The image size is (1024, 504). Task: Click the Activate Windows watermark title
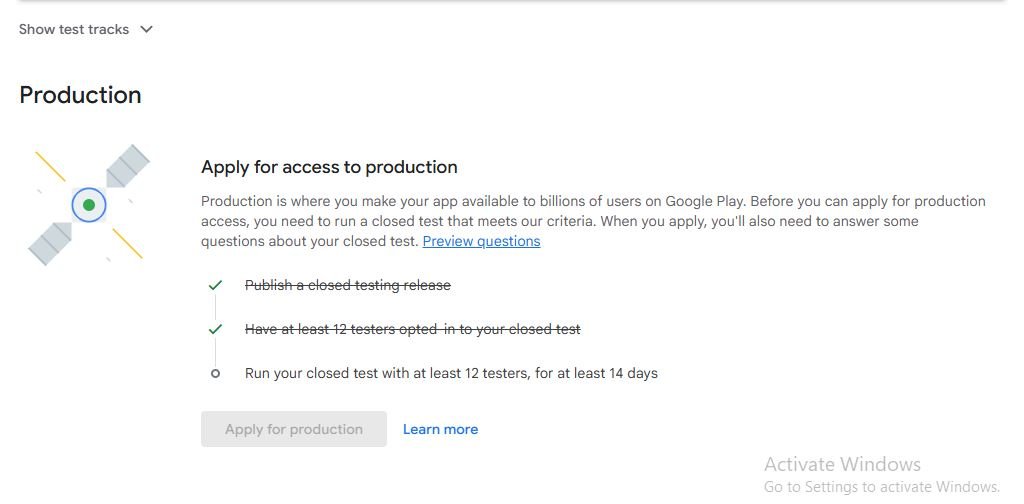[x=842, y=464]
